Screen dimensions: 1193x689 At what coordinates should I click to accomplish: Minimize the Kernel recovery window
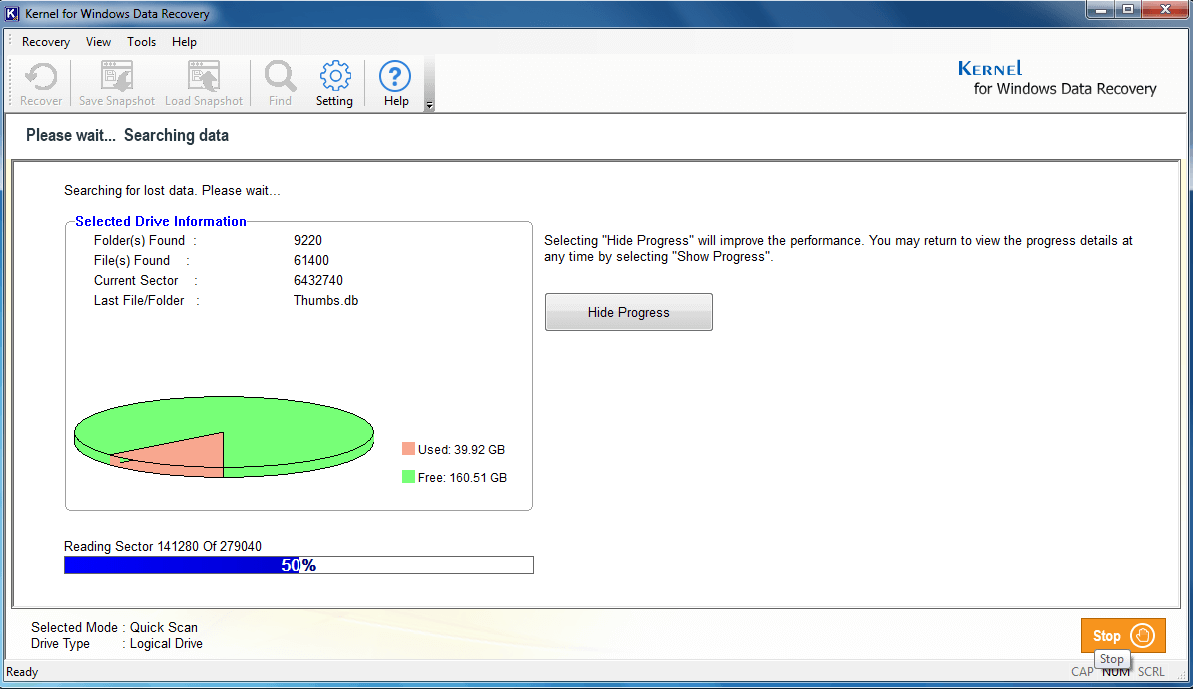coord(1100,10)
